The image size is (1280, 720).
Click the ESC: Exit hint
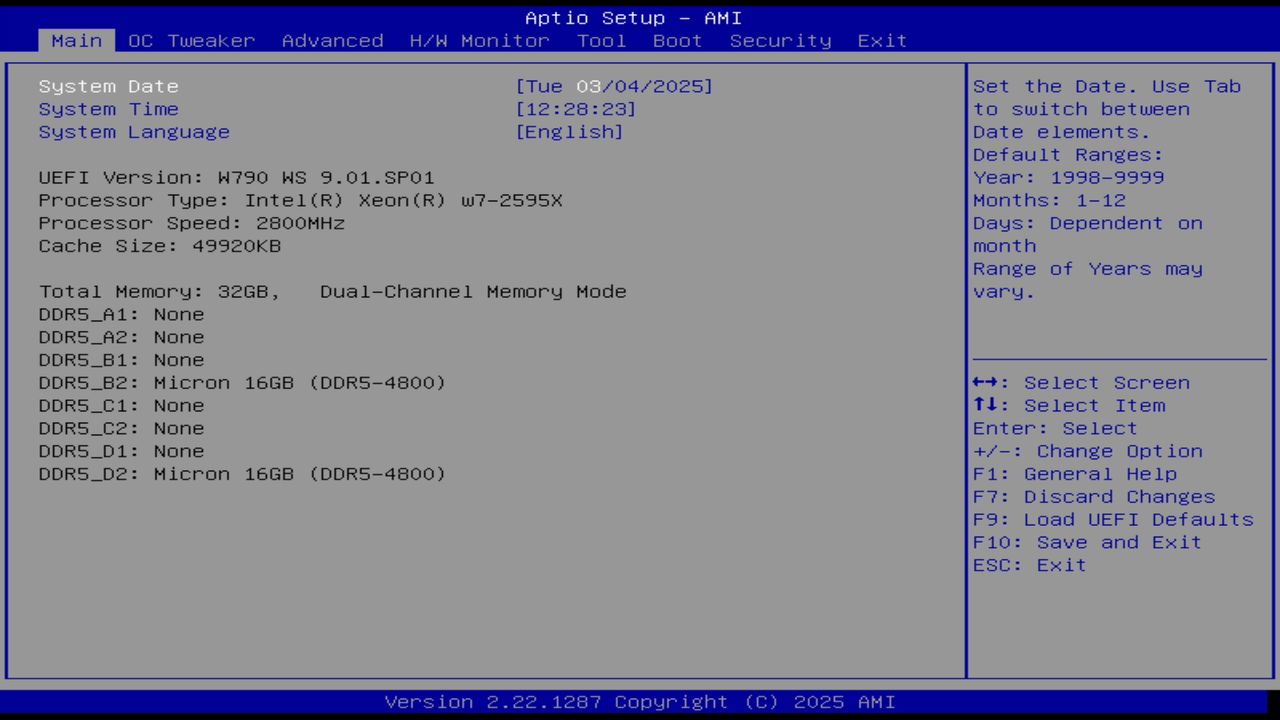tap(1030, 565)
